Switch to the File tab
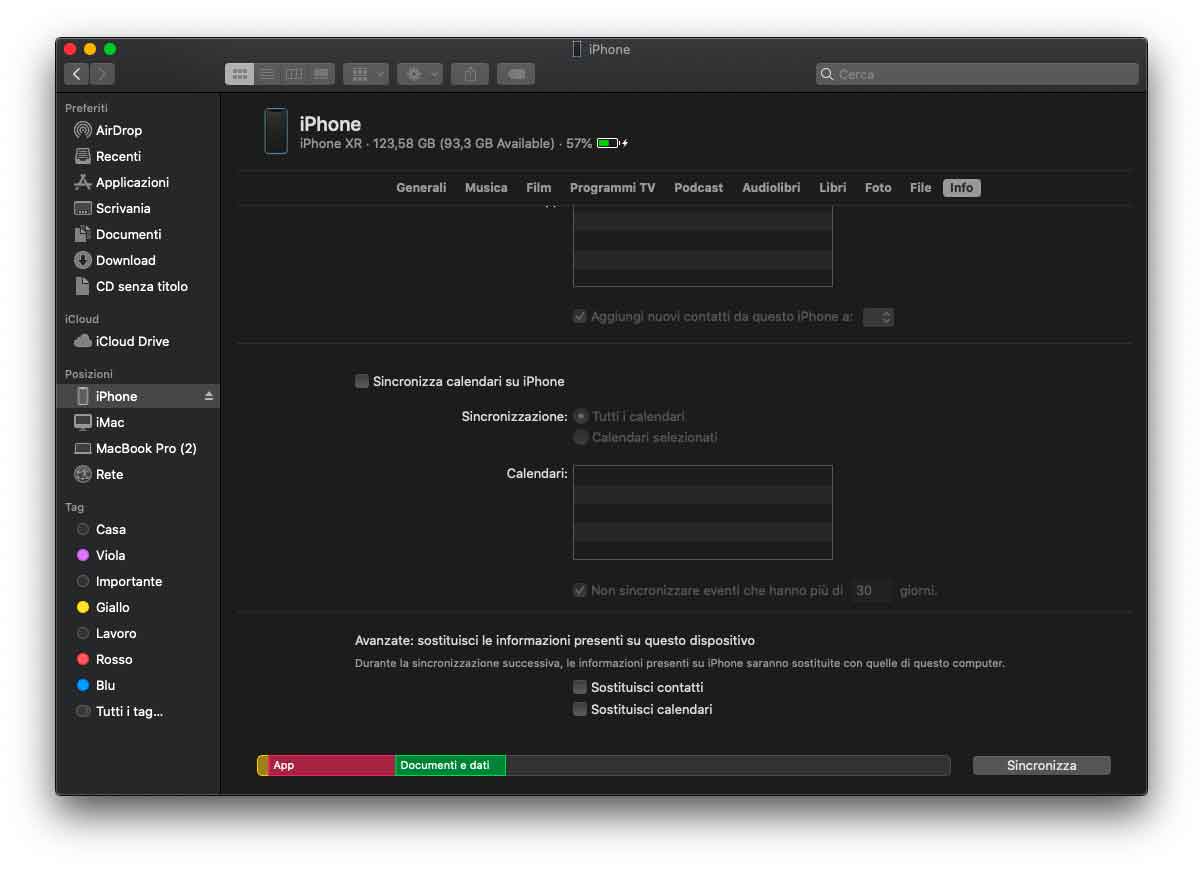This screenshot has width=1203, height=869. pyautogui.click(x=920, y=187)
